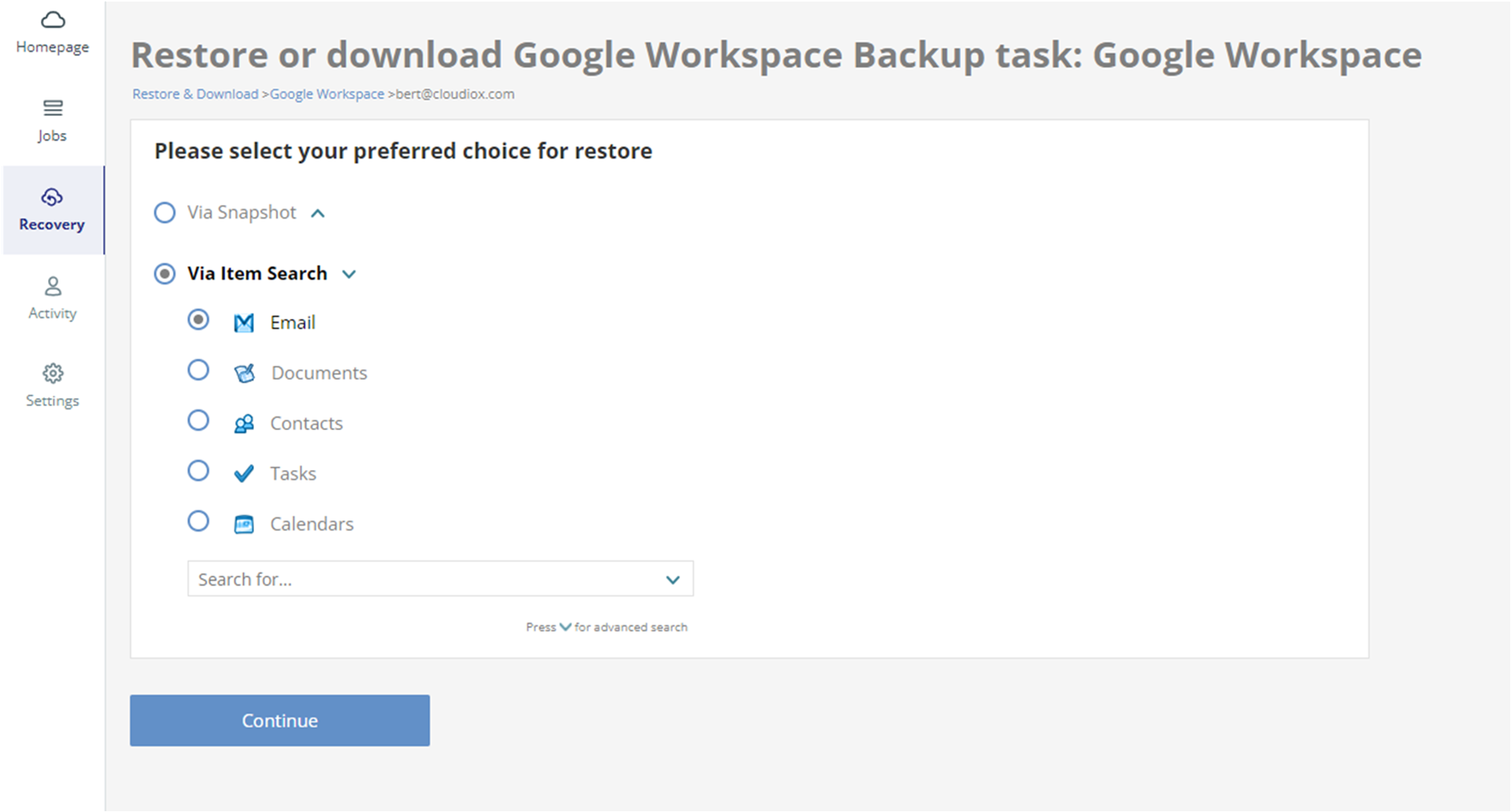
Task: Select the Calendars radio button
Action: pos(198,521)
